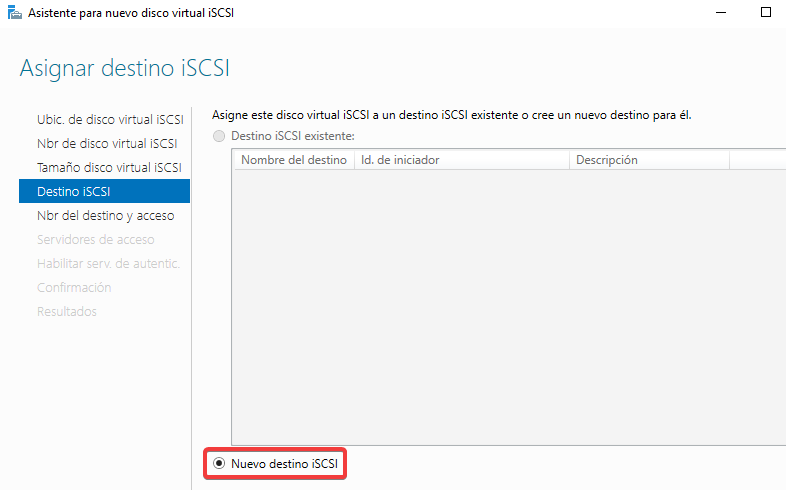
Task: Maximize the wizard window
Action: 766,12
